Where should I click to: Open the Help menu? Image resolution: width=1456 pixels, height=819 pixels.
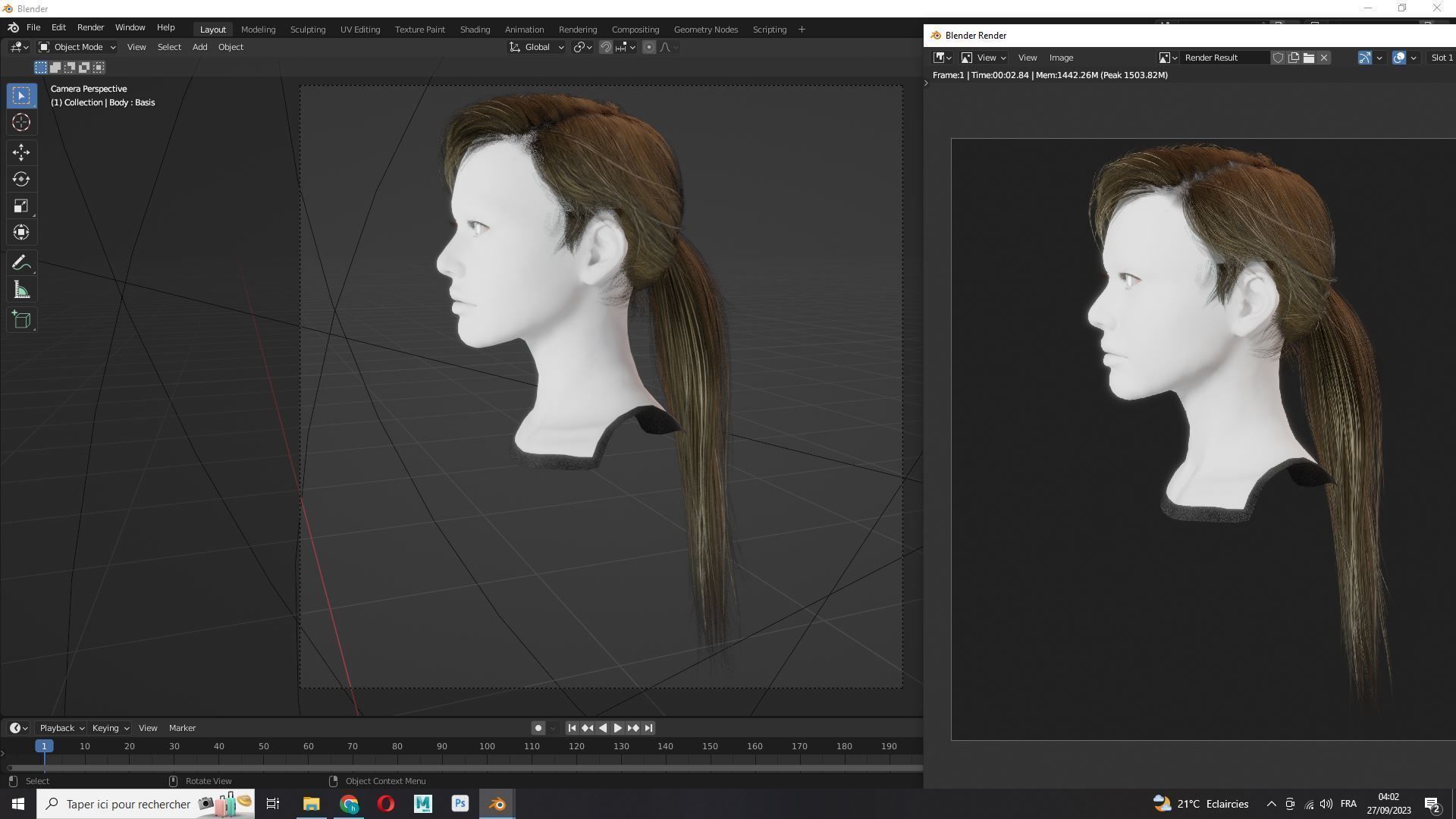point(165,27)
